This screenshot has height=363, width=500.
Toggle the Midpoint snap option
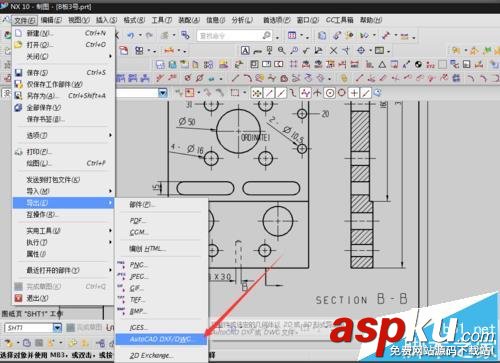click(281, 93)
